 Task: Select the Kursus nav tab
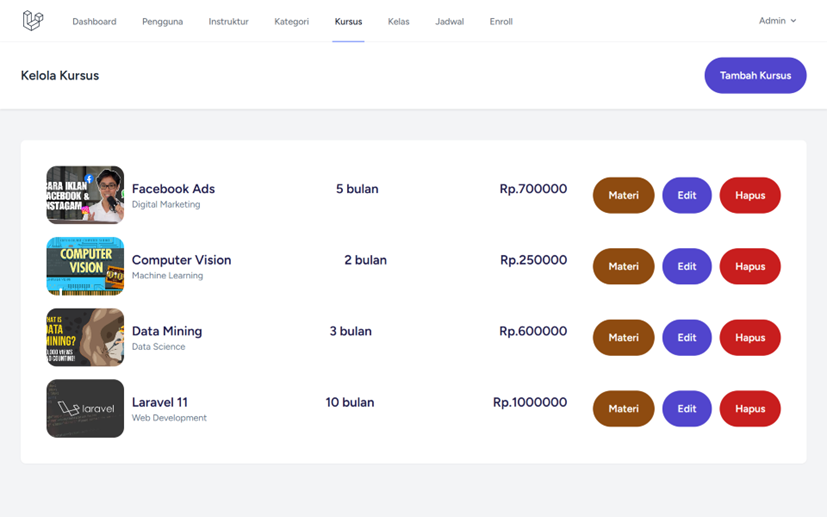click(348, 22)
